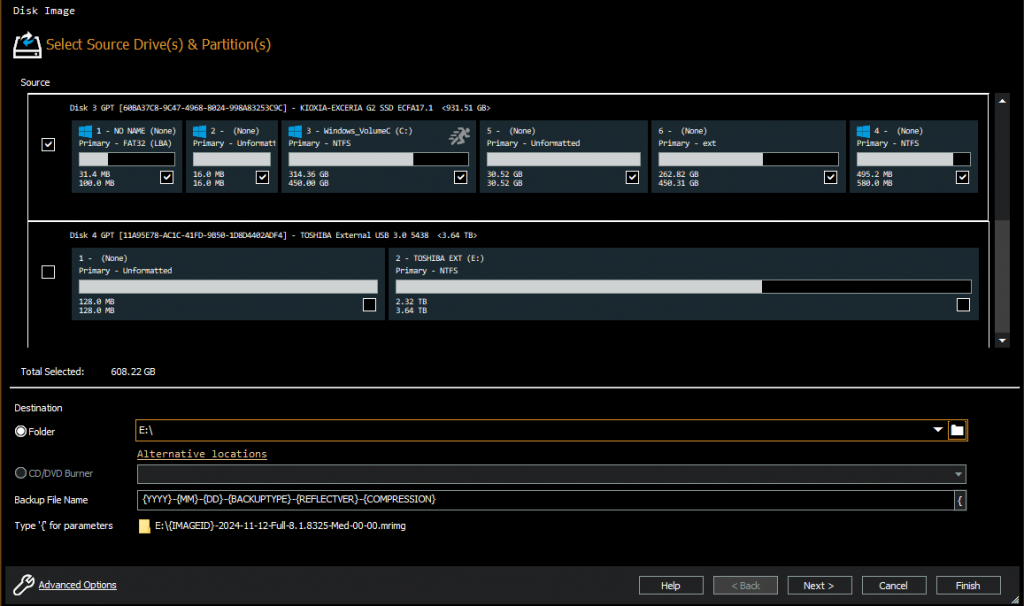
Task: Uncheck partition 6 ext checkbox
Action: (830, 177)
